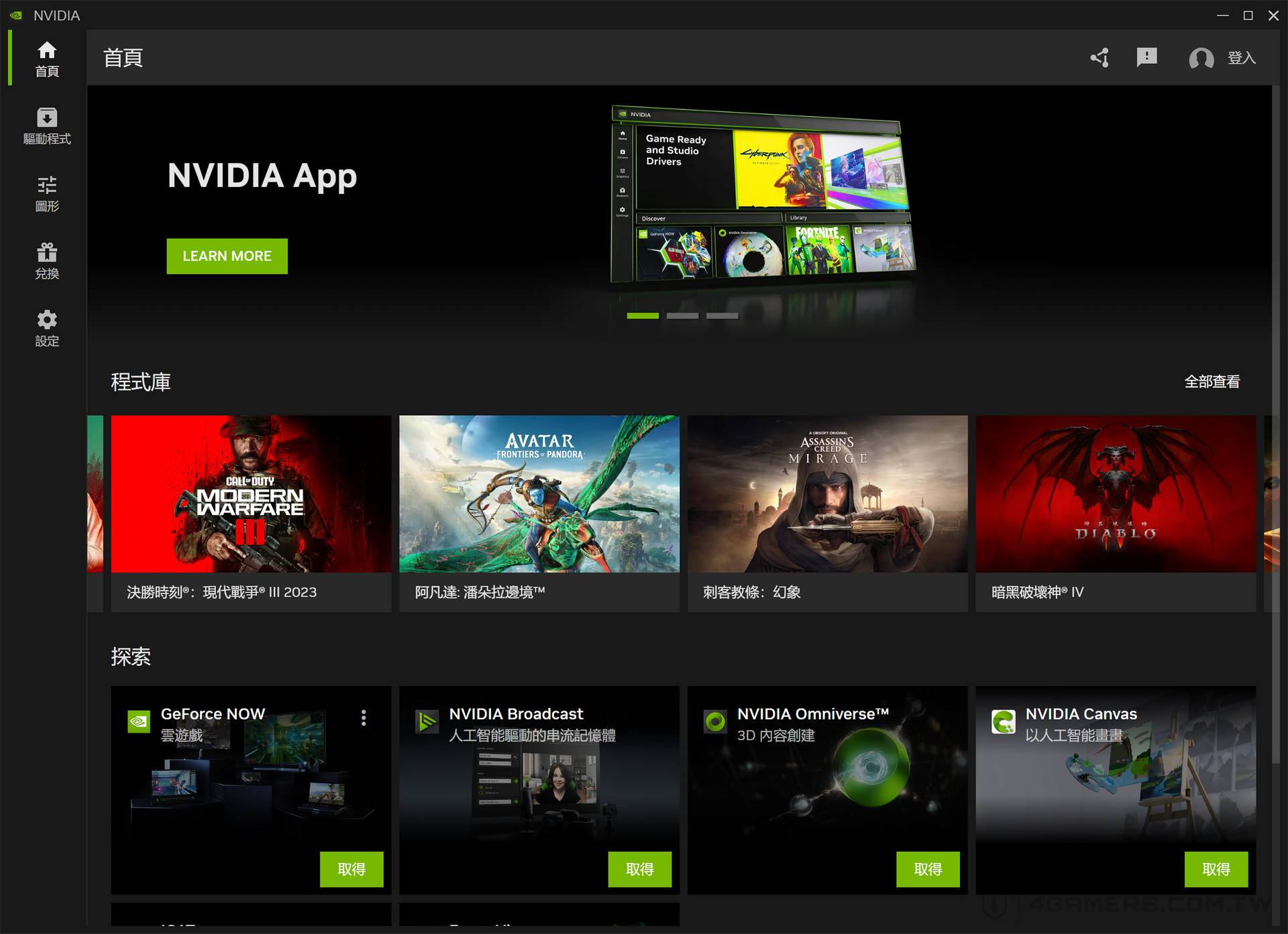Click the GeForce NOW card title
Screen dimensions: 1288x934
click(213, 714)
